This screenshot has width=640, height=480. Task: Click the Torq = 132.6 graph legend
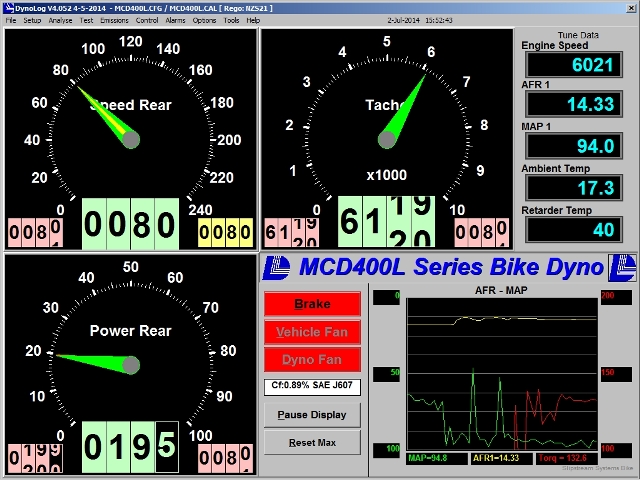click(567, 458)
